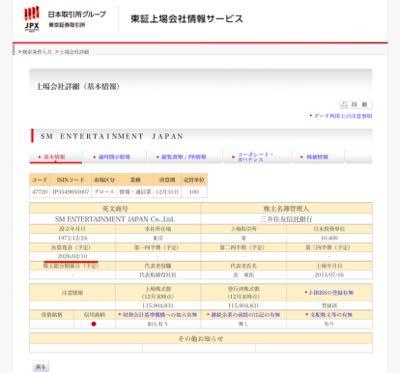Click the ISIN code JP3549050007 cell
The width and height of the screenshot is (400, 373).
(71, 192)
